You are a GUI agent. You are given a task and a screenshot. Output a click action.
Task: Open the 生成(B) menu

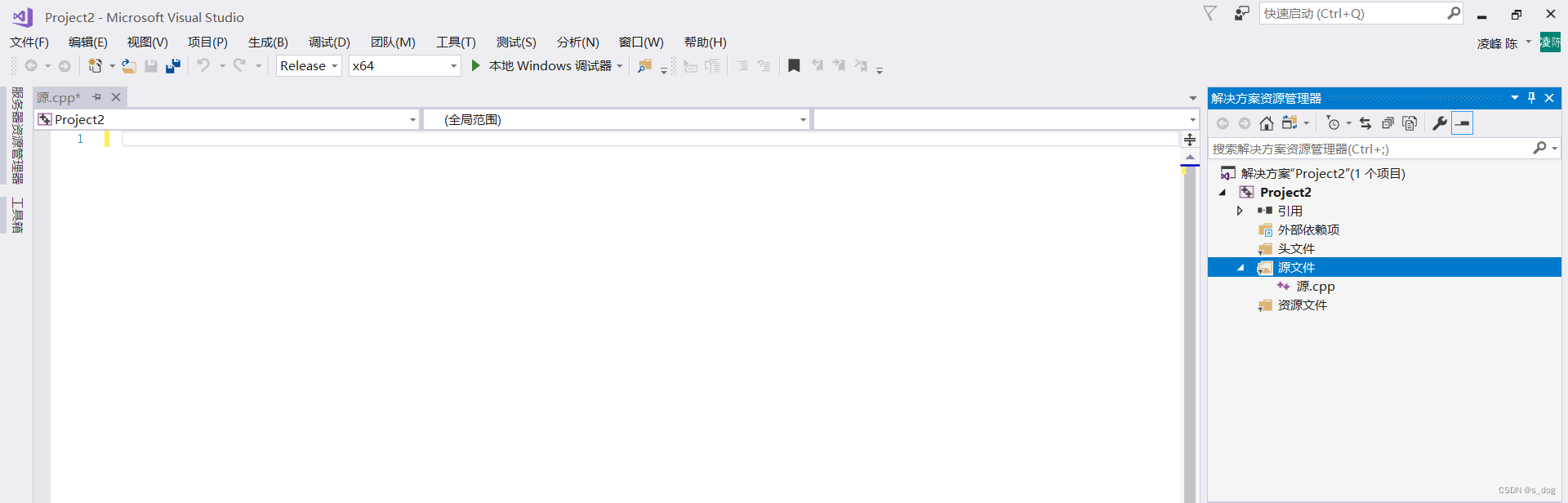coord(268,42)
